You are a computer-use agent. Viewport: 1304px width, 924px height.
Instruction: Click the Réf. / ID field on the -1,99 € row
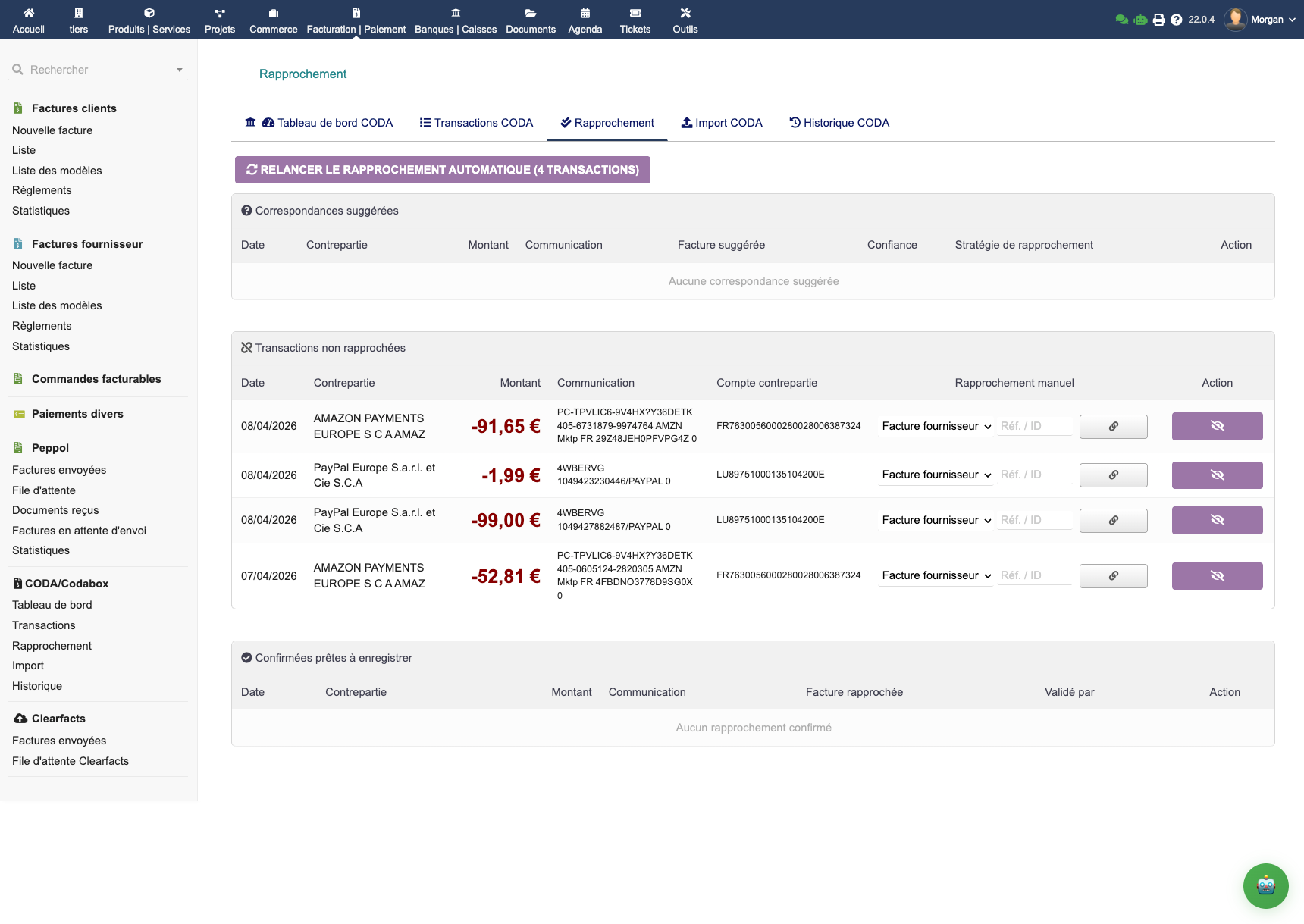coord(1034,475)
